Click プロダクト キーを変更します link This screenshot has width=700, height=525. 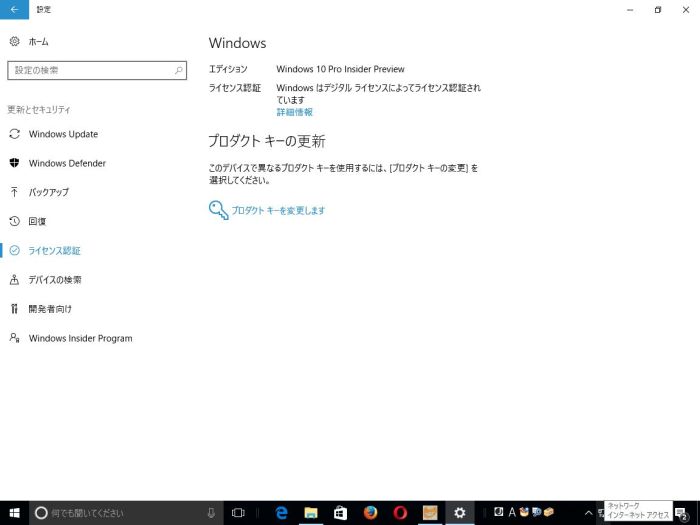tap(277, 210)
